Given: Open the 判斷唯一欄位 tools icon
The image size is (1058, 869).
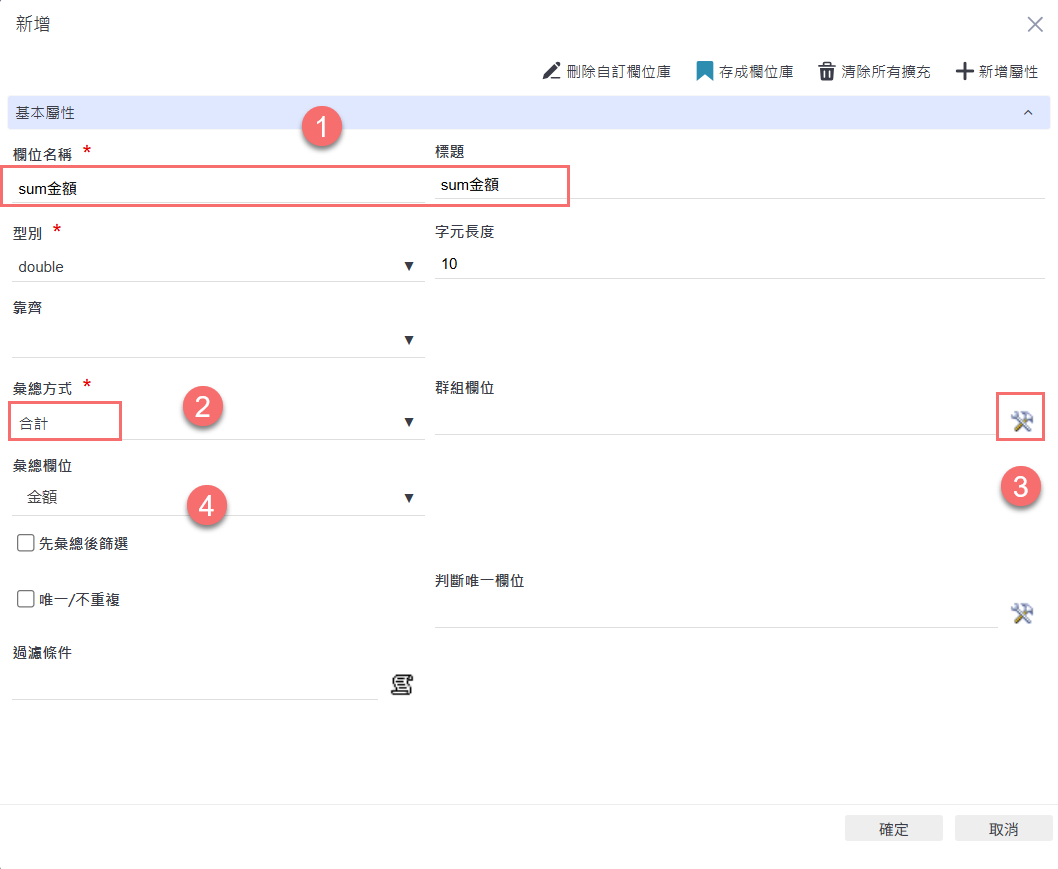Looking at the screenshot, I should [1021, 613].
